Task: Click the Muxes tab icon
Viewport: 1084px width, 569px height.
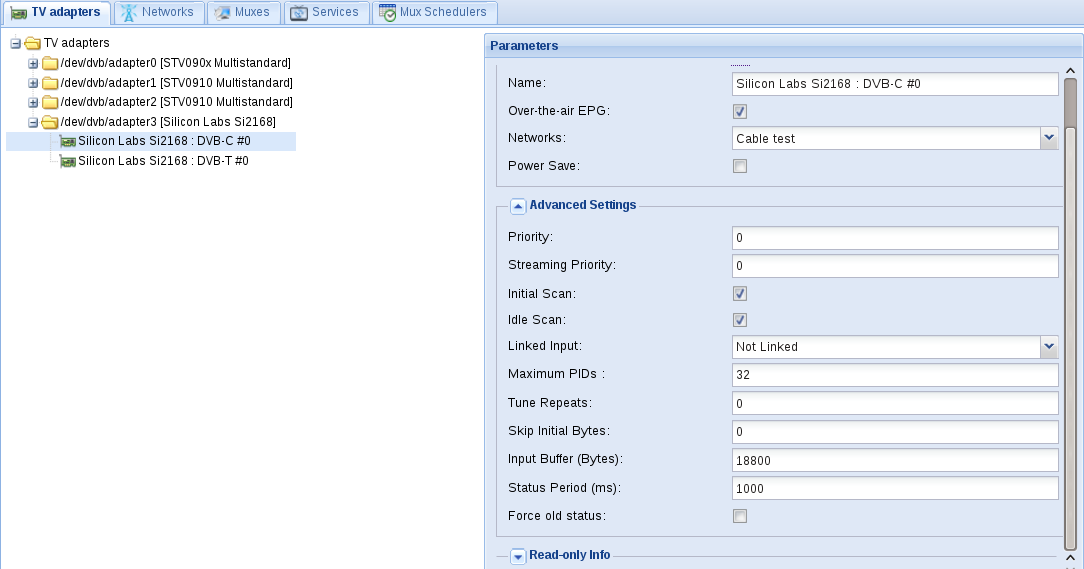Action: [222, 12]
